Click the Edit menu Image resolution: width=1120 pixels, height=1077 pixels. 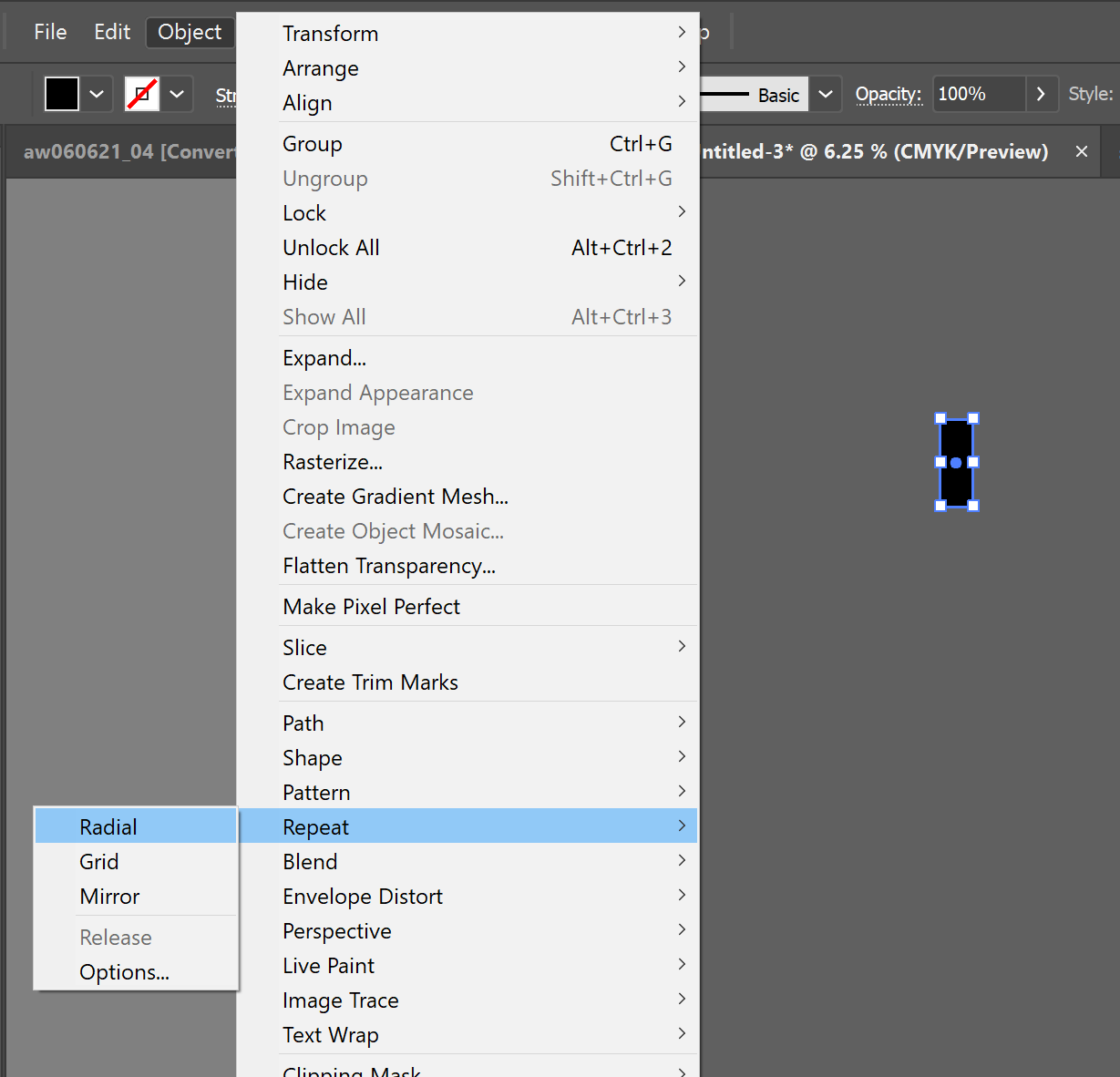(112, 32)
